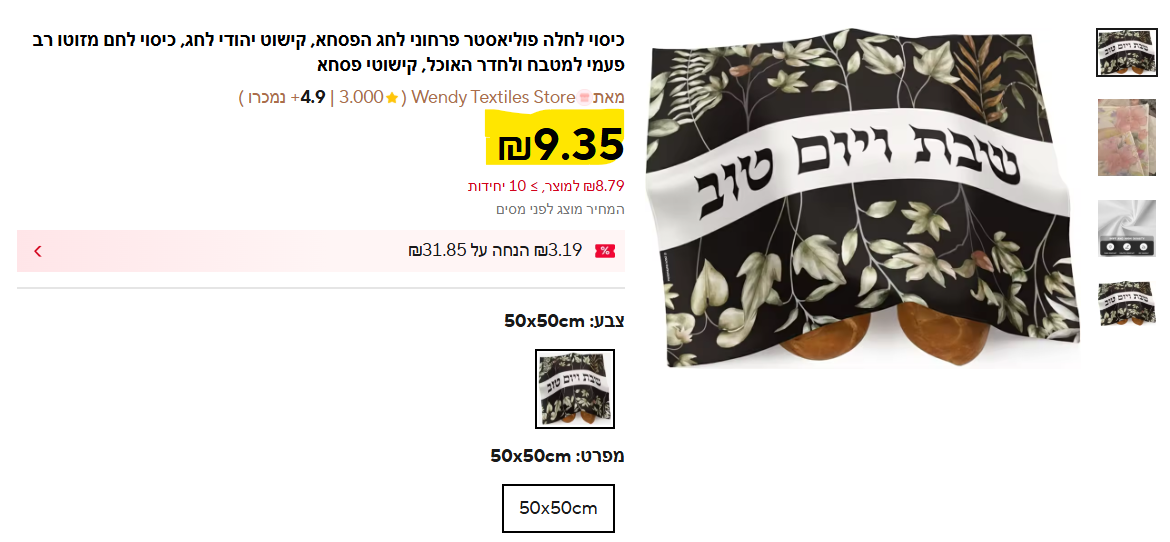Show the pink floral fabric thumbnail image
1170x542 pixels.
1126,137
